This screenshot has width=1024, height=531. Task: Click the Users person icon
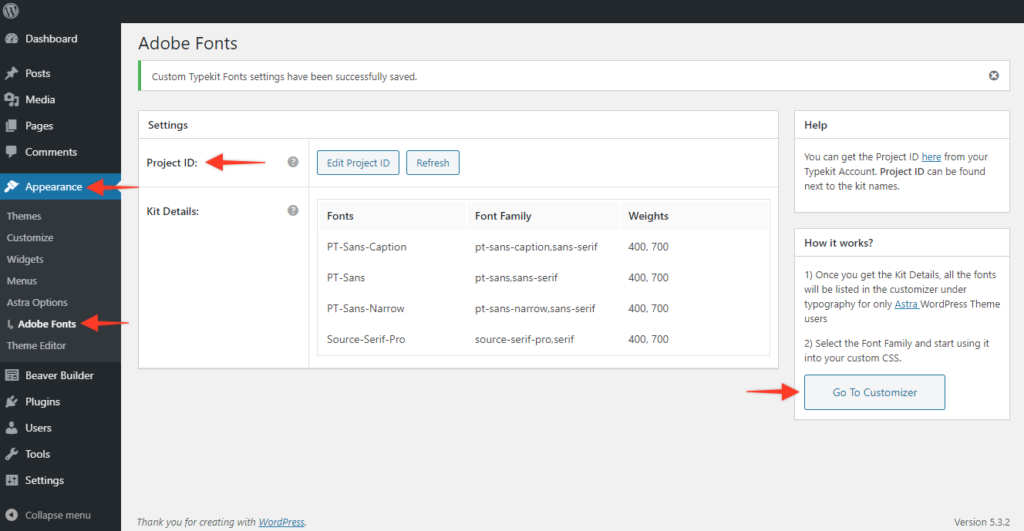tap(12, 428)
